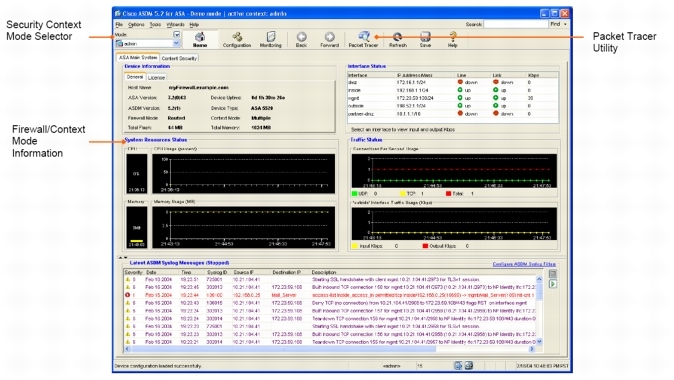Viewport: 674px width, 380px height.
Task: Click the IP Address/Mask column header
Action: pyautogui.click(x=426, y=75)
